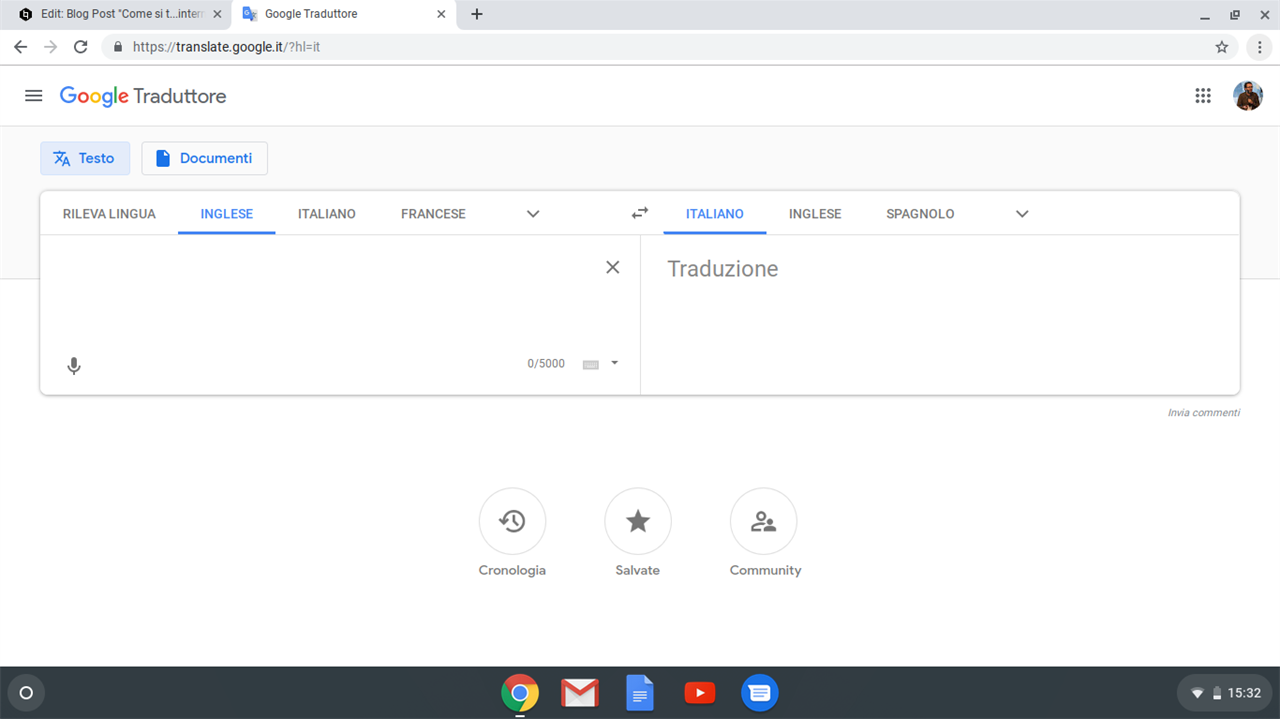Image resolution: width=1280 pixels, height=719 pixels.
Task: Go back in browser history
Action: click(21, 47)
